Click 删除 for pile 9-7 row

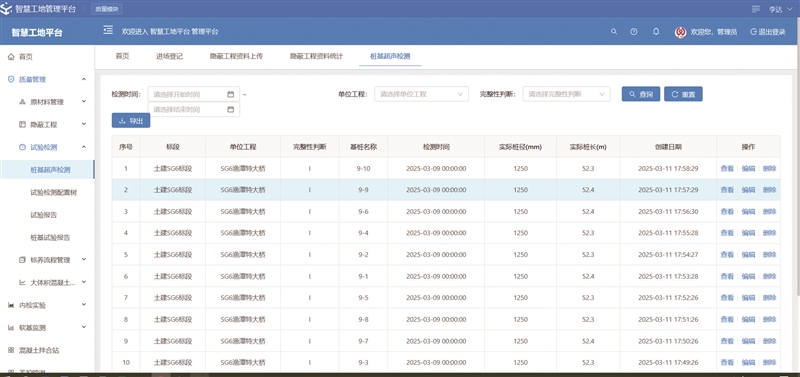click(x=769, y=341)
